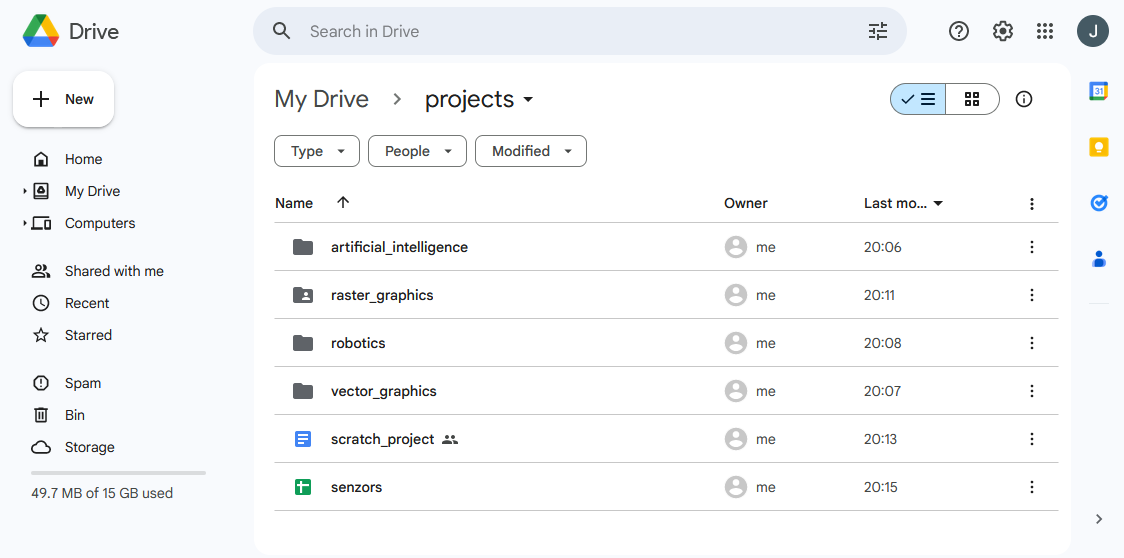Show advanced search options icon

click(877, 31)
